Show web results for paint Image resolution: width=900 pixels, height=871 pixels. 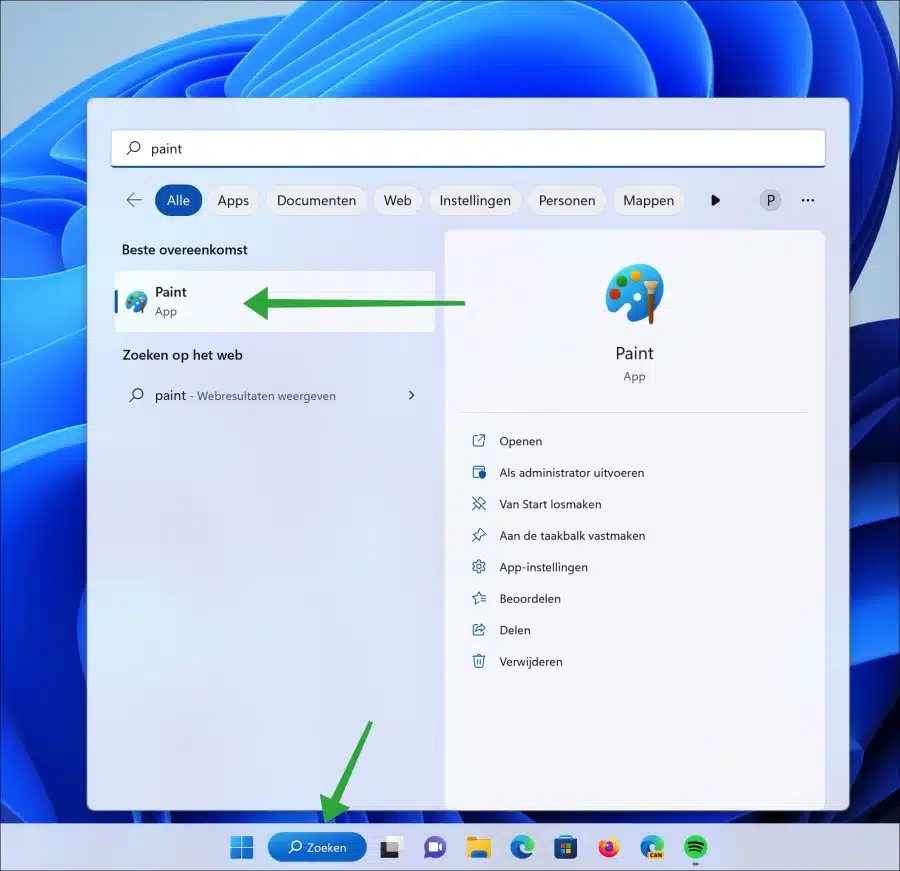click(275, 395)
